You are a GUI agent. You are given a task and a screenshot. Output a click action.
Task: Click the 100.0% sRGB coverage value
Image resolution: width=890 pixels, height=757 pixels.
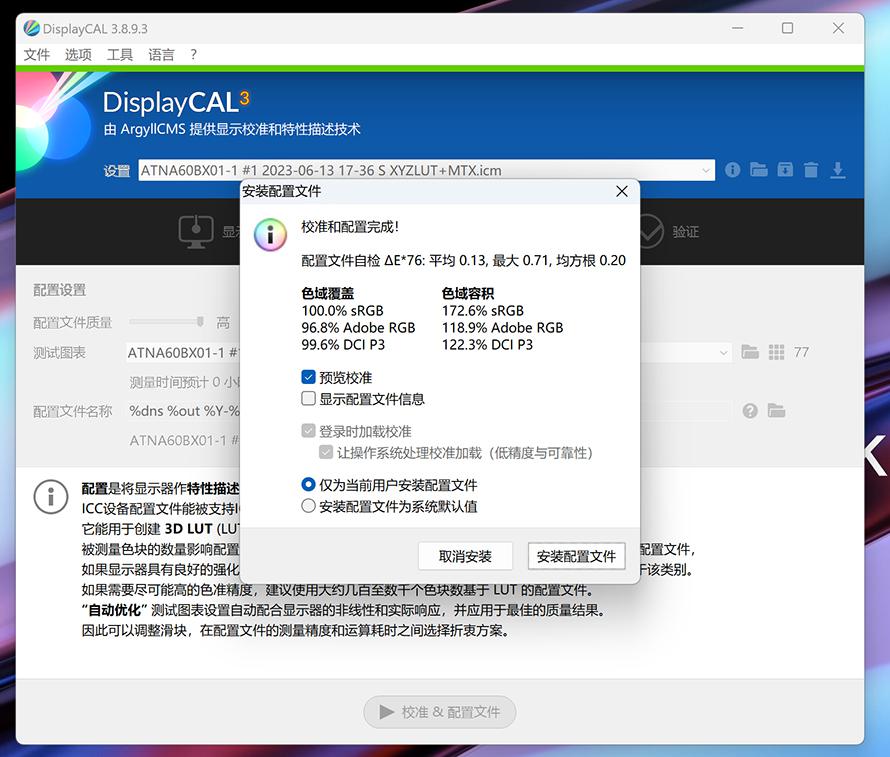tap(342, 310)
